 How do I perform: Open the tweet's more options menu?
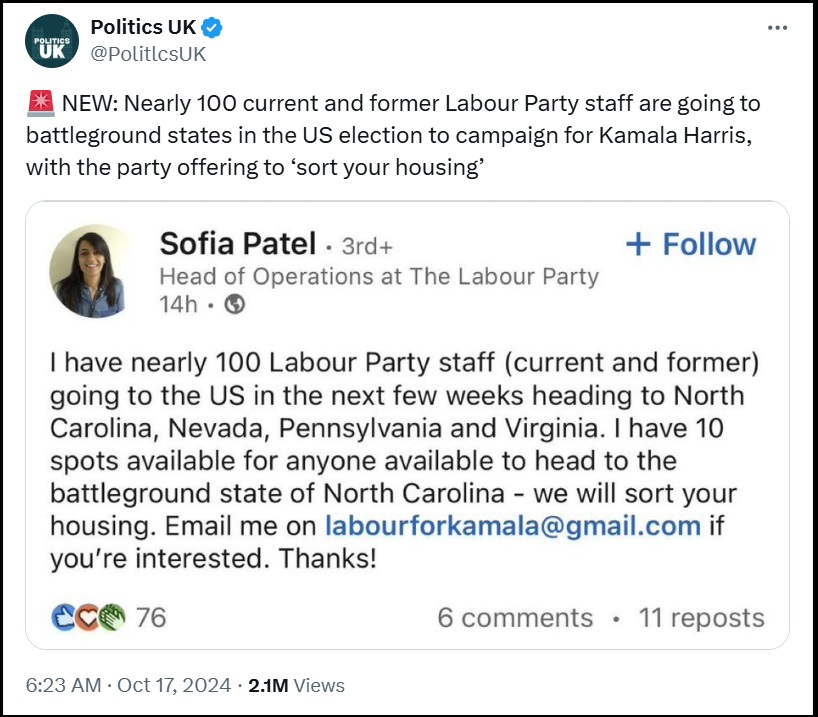(777, 28)
